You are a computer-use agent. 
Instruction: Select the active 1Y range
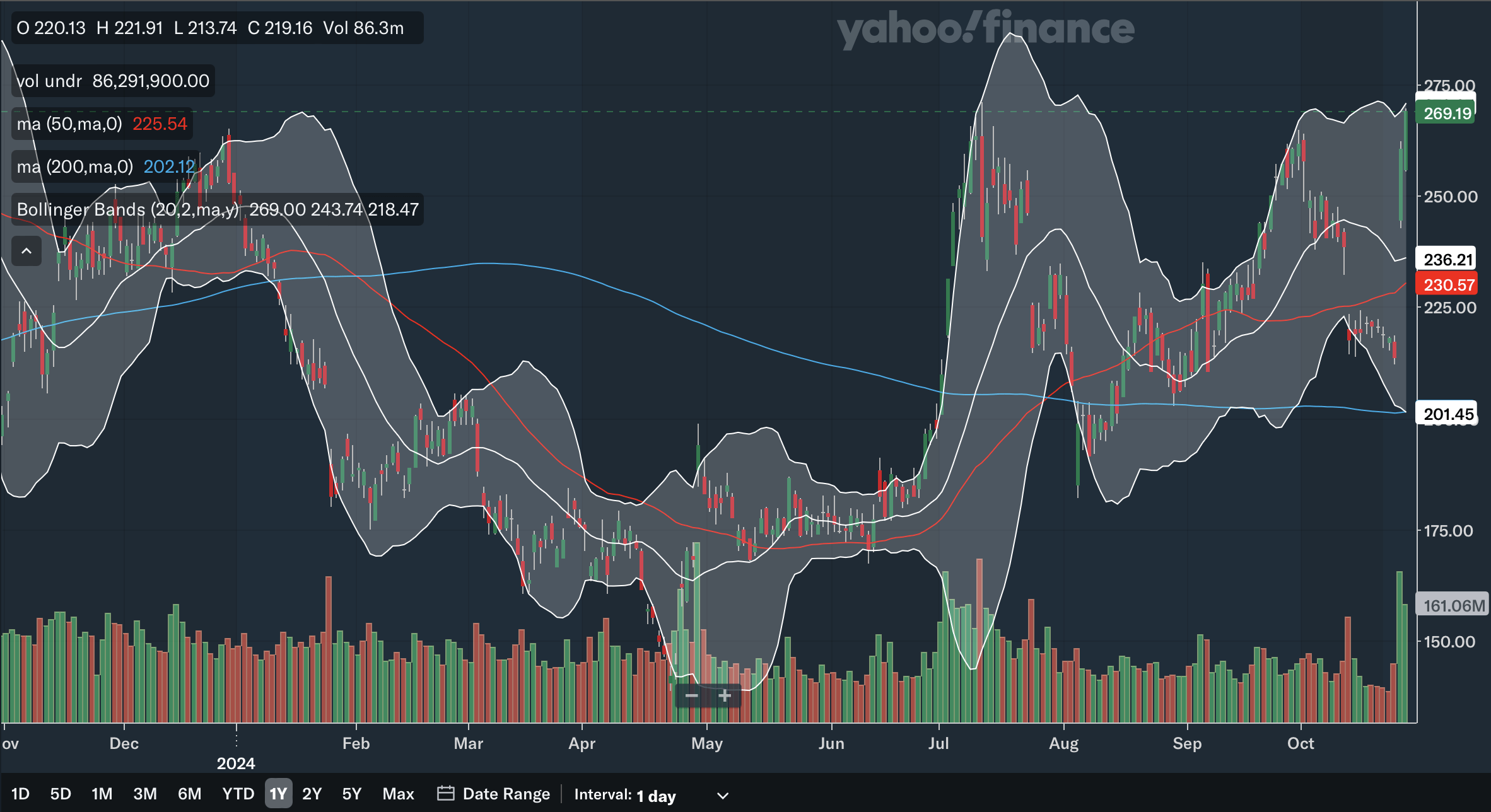coord(278,794)
